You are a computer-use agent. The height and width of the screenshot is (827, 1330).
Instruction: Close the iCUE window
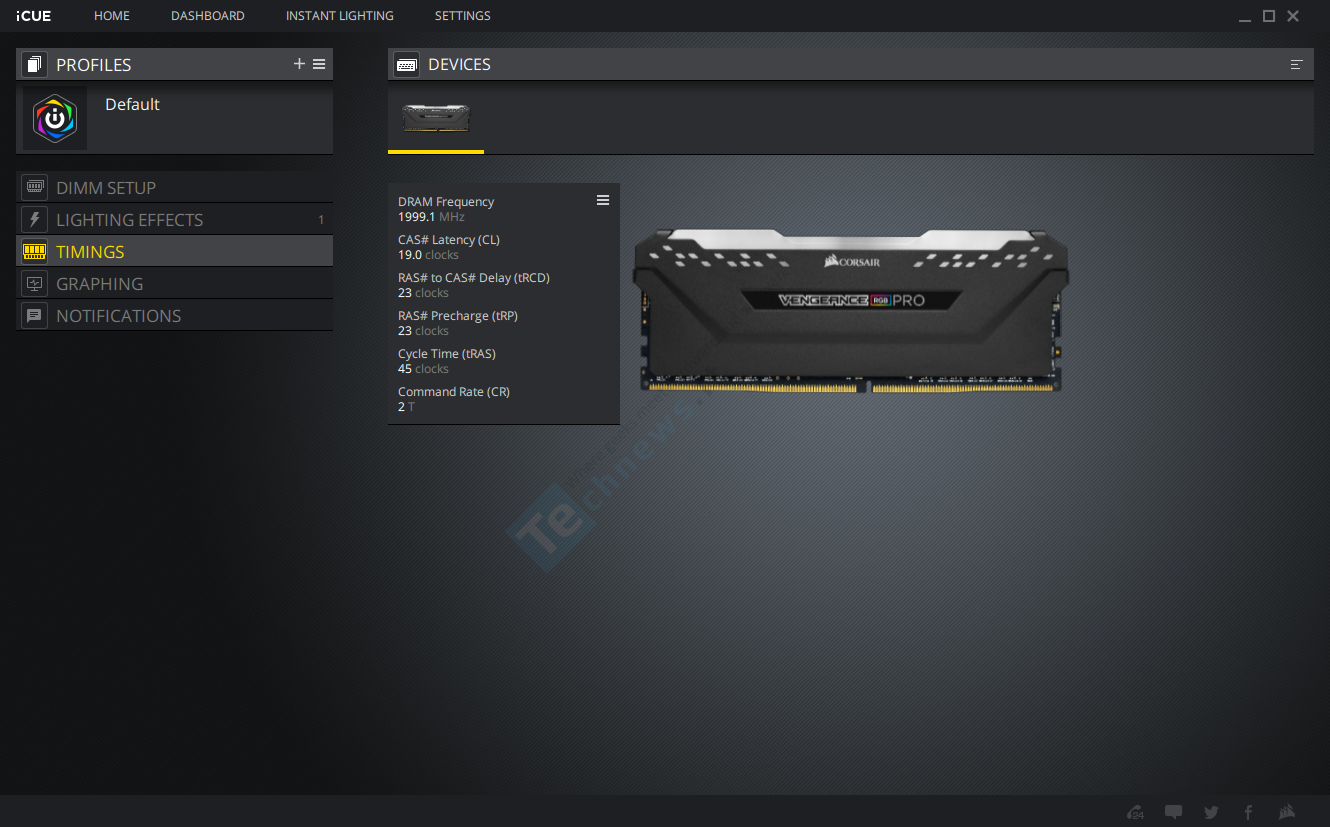[x=1293, y=16]
